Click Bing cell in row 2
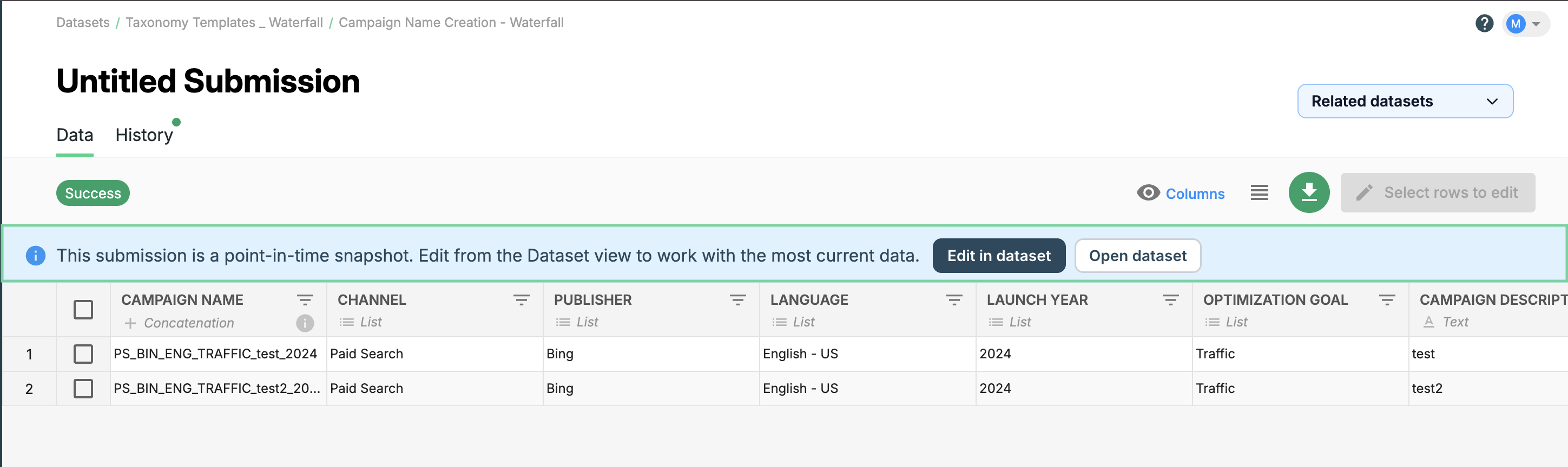The width and height of the screenshot is (1568, 467). [651, 389]
